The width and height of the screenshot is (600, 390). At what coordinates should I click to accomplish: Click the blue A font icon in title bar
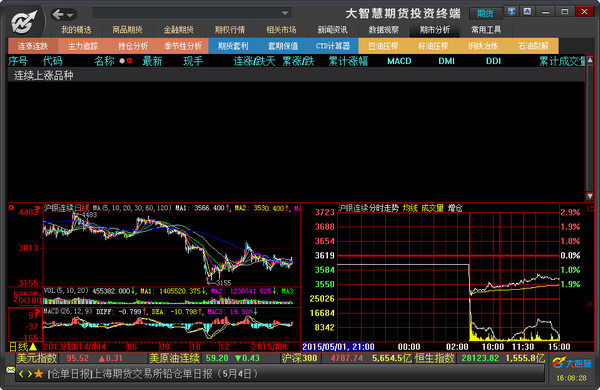click(x=527, y=11)
